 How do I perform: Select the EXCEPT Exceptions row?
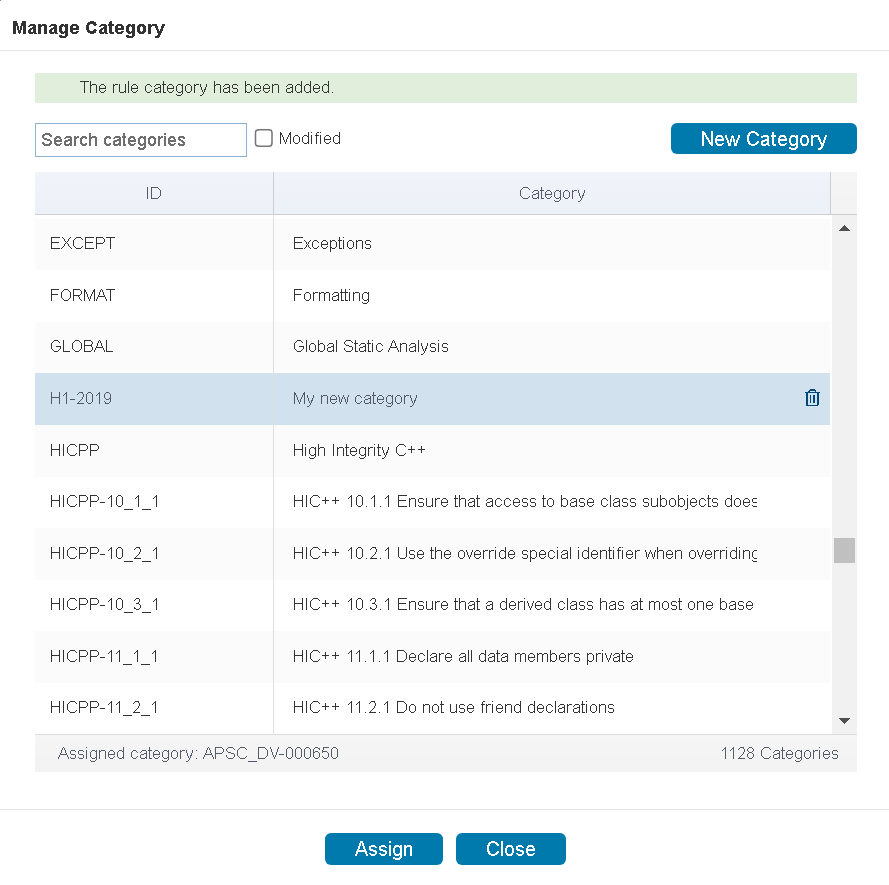coord(433,244)
